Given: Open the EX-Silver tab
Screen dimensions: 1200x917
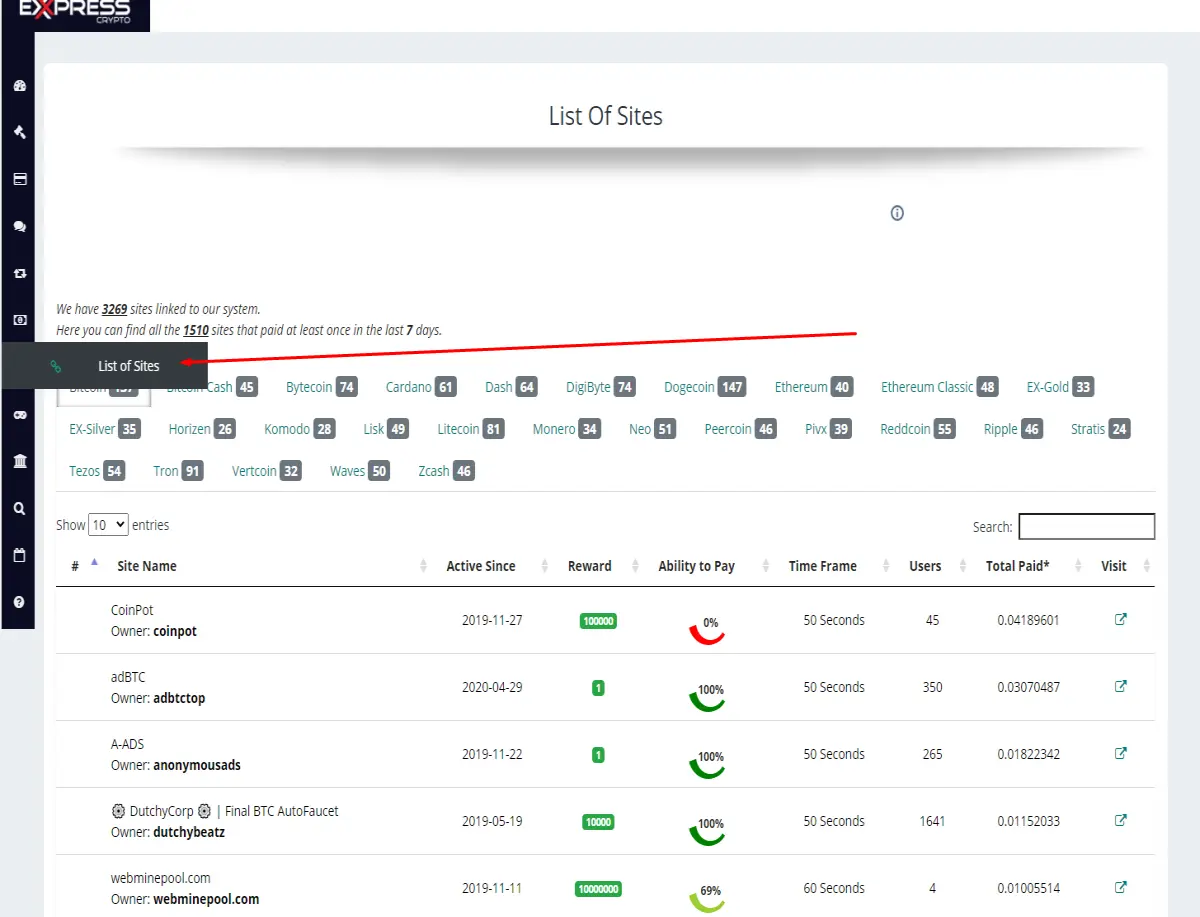Looking at the screenshot, I should tap(104, 429).
